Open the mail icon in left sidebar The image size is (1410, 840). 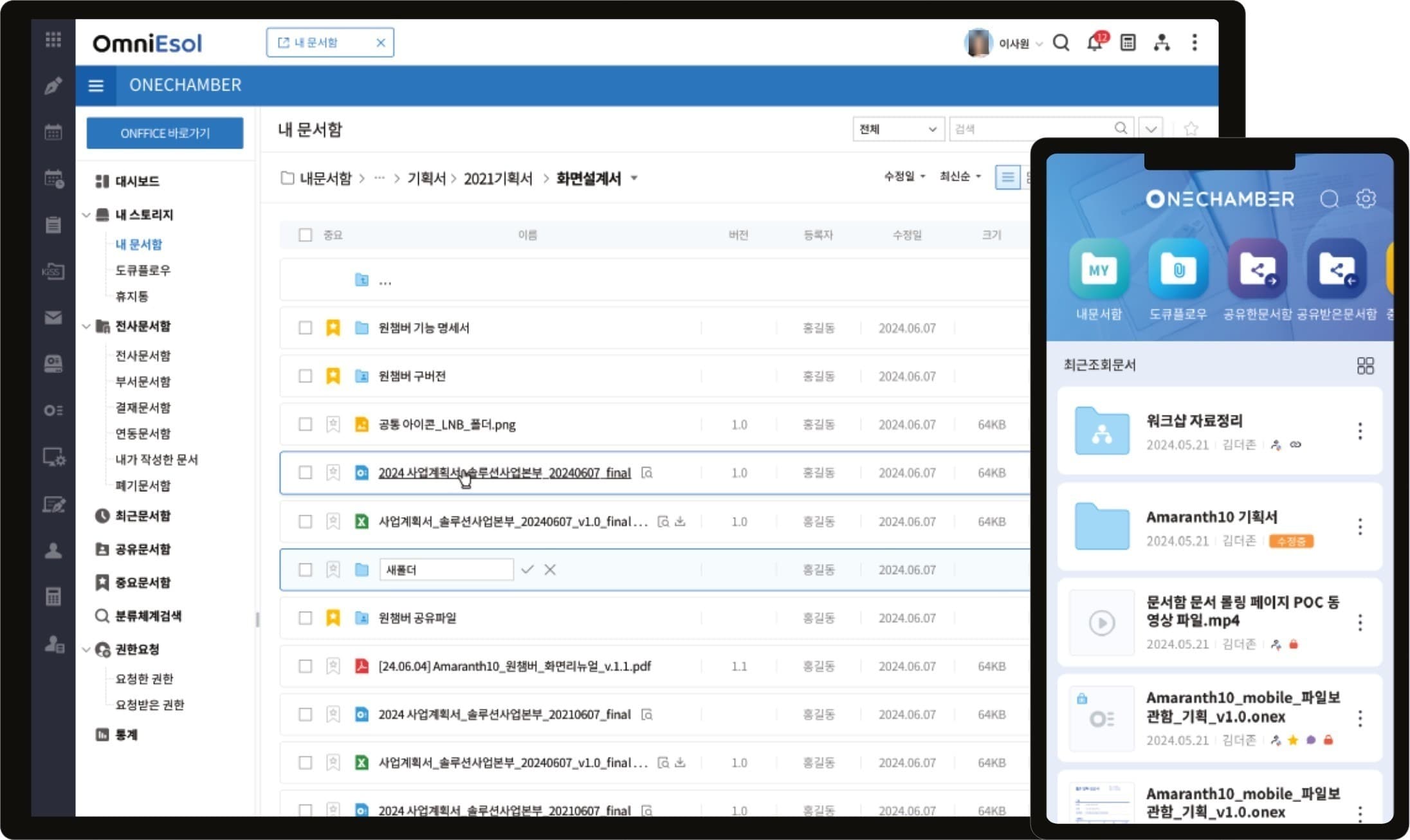(53, 318)
